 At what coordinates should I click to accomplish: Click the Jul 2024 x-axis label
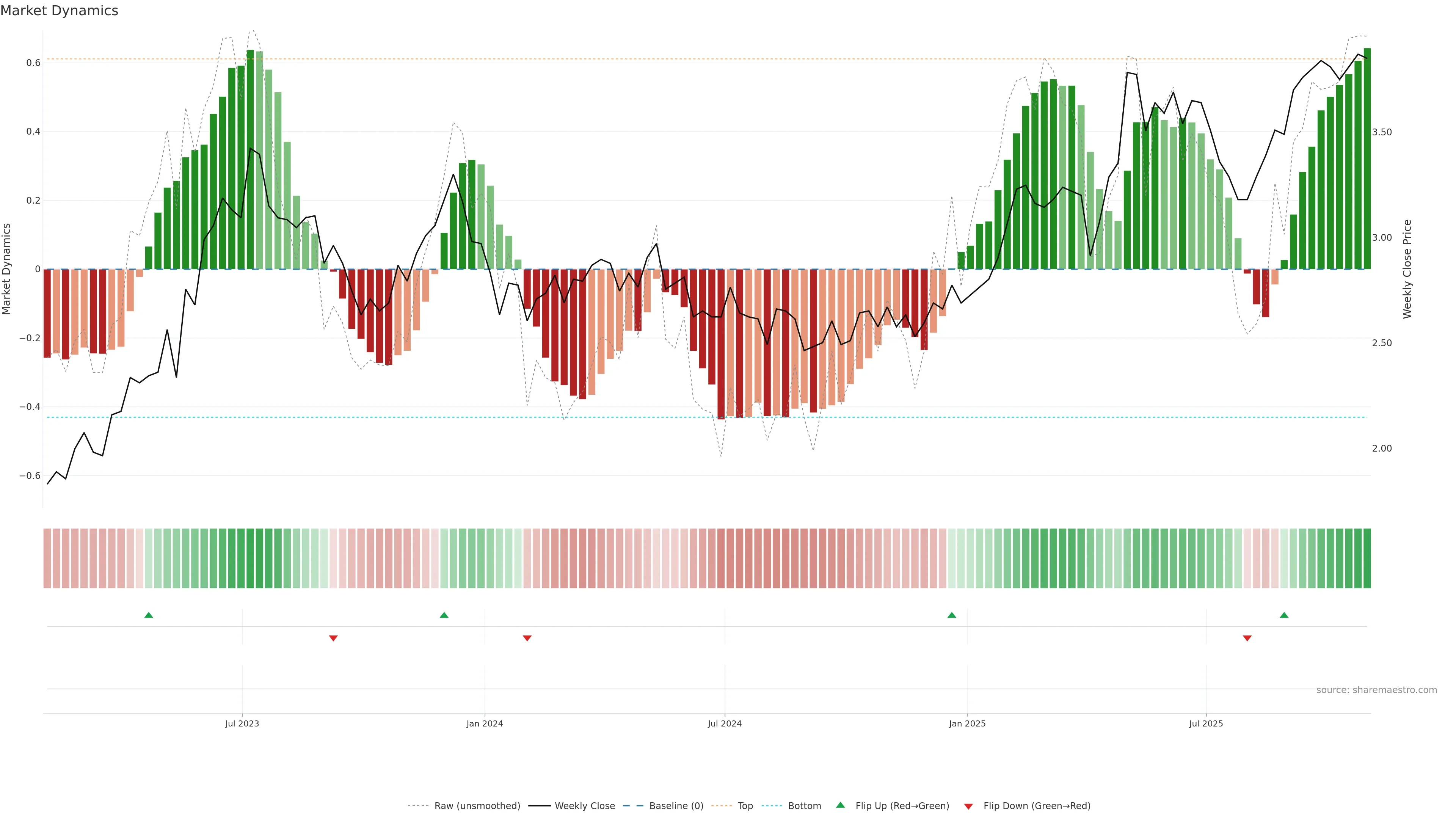[x=725, y=723]
